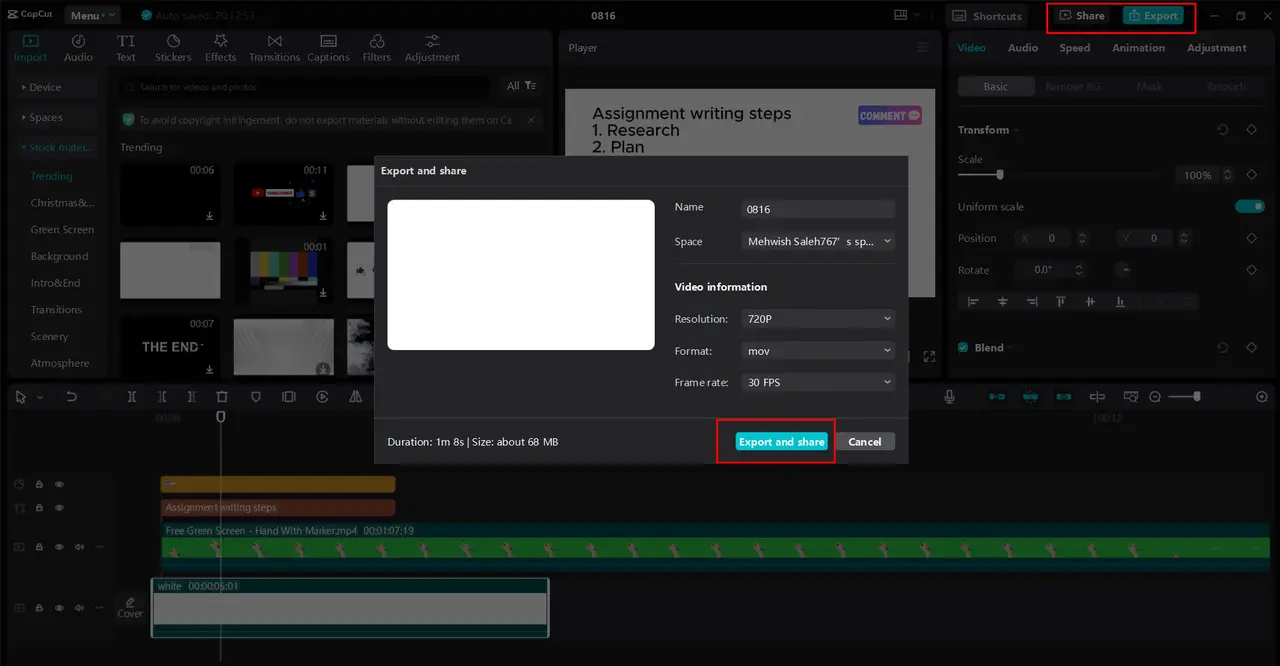Select the Text tool in the media toolbar
Viewport: 1280px width, 666px height.
coord(125,45)
